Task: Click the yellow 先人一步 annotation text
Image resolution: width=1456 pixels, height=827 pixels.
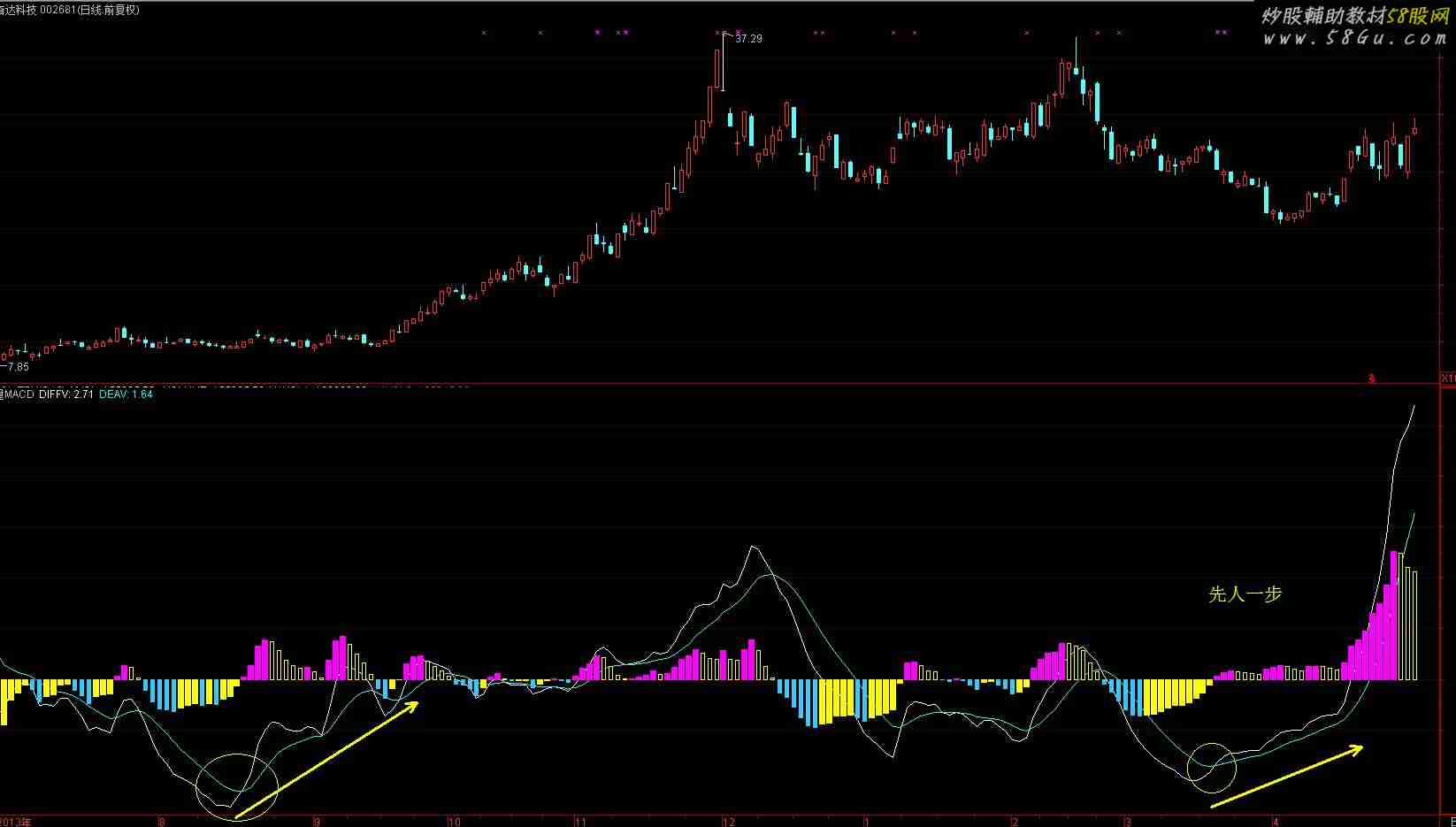Action: pos(1245,594)
